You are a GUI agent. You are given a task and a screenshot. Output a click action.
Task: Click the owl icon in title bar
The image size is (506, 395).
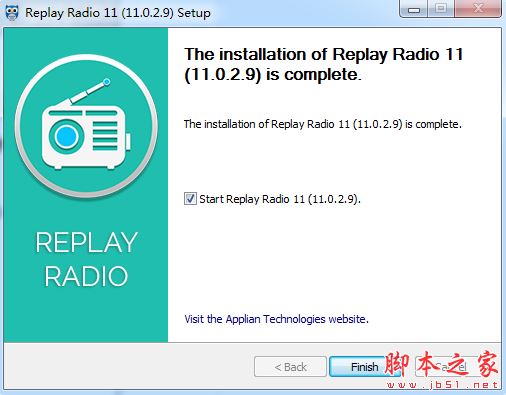coord(12,13)
